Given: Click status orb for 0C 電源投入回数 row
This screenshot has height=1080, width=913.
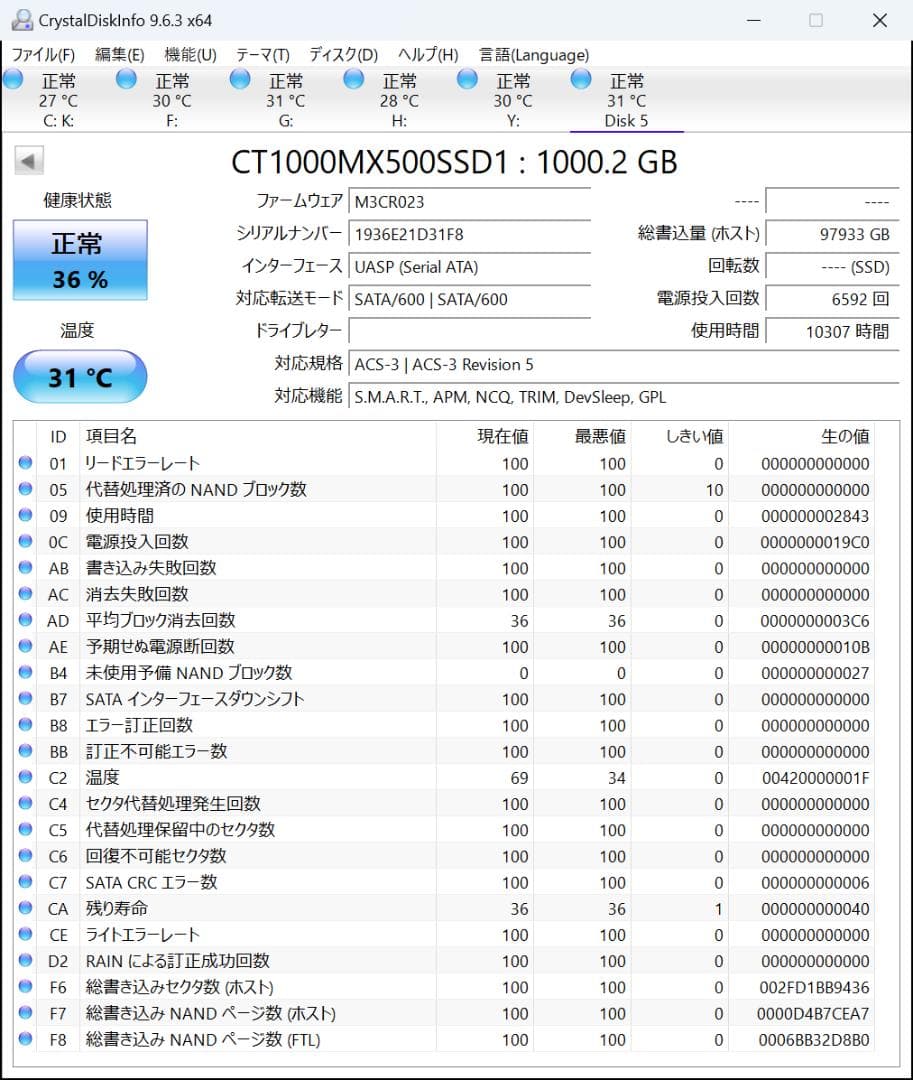Looking at the screenshot, I should [25, 541].
